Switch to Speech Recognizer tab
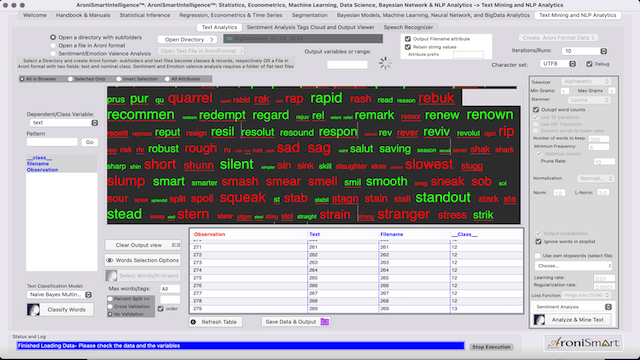 [408, 27]
